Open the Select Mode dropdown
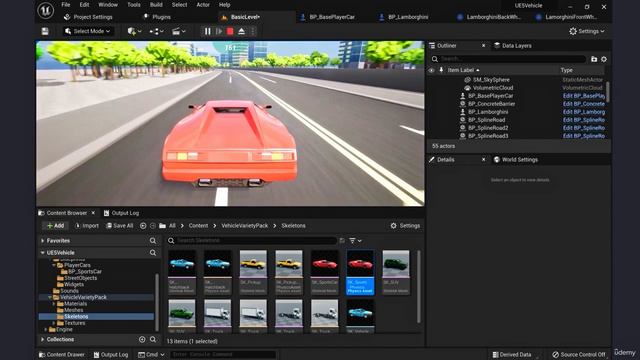 pyautogui.click(x=87, y=31)
